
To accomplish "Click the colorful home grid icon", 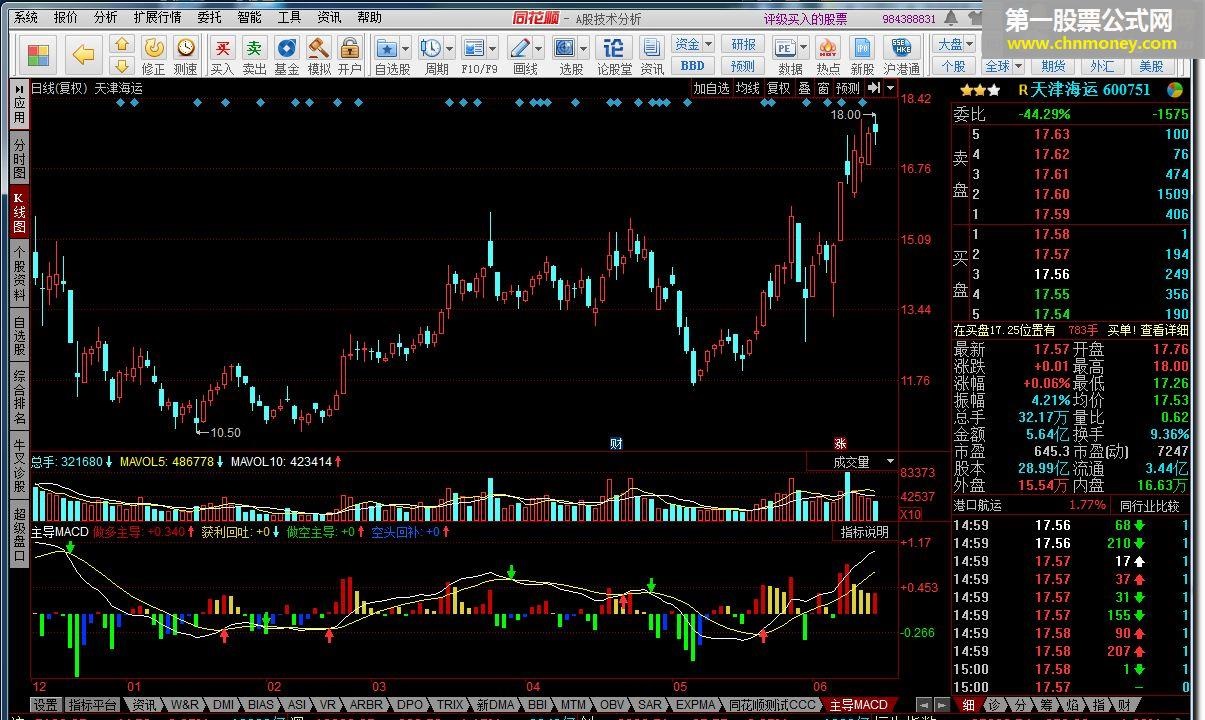I will [x=39, y=54].
